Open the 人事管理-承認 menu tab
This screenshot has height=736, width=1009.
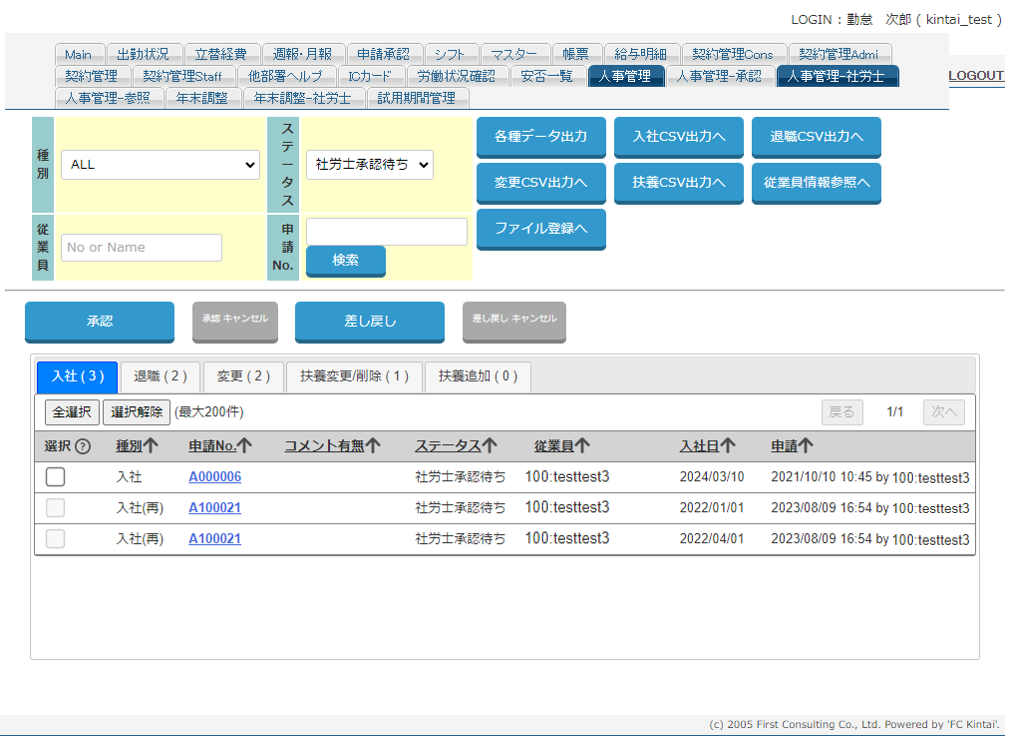point(719,76)
